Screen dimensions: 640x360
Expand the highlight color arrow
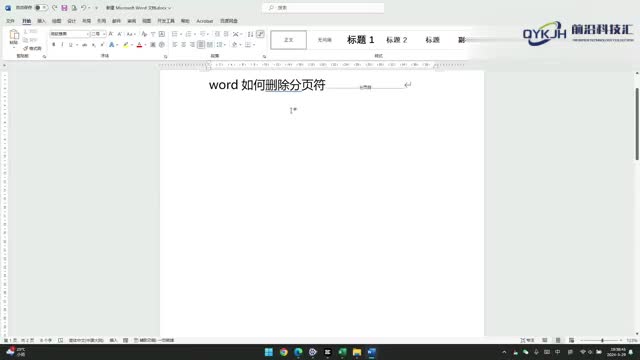[x=132, y=45]
